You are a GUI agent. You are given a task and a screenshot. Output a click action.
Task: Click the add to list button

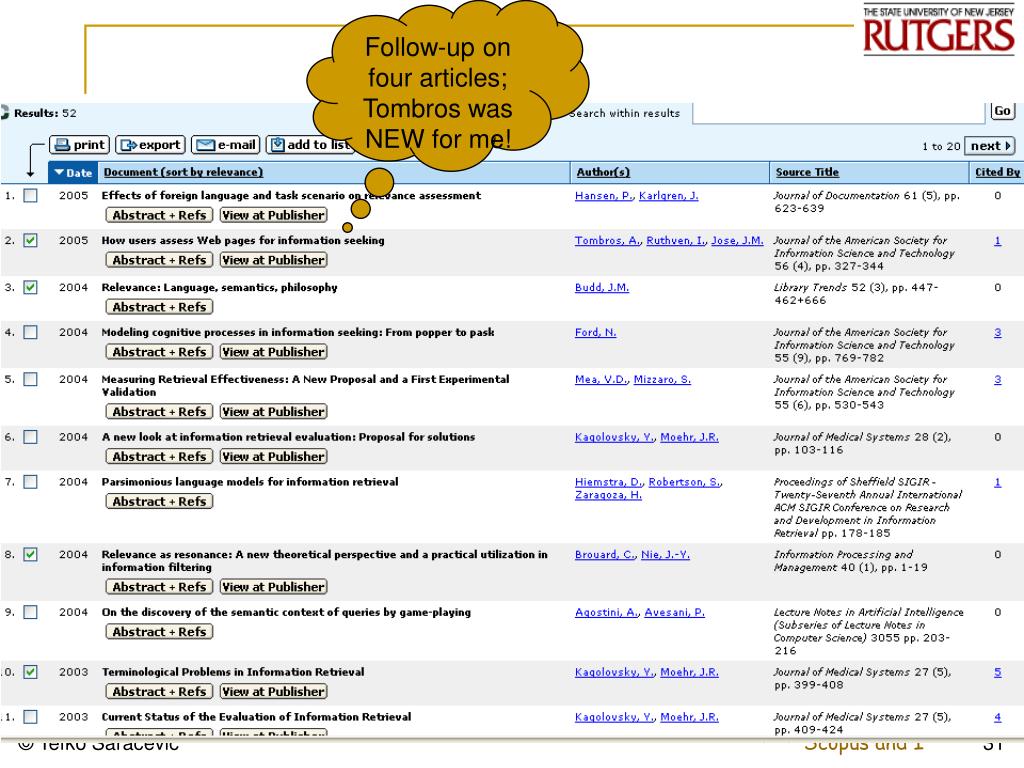click(x=310, y=145)
